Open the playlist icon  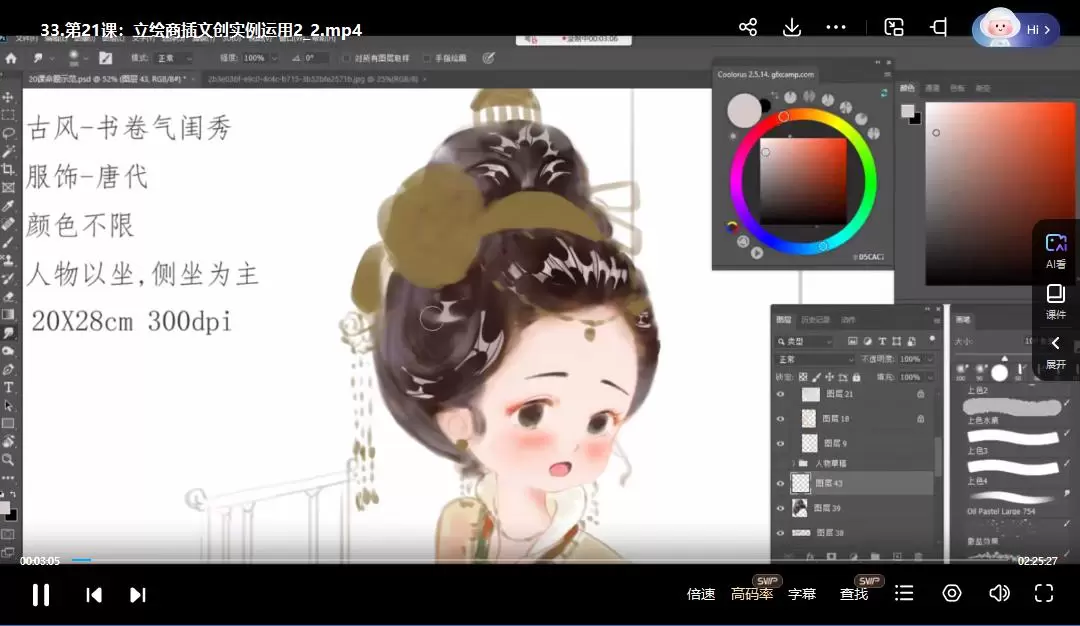[x=904, y=593]
